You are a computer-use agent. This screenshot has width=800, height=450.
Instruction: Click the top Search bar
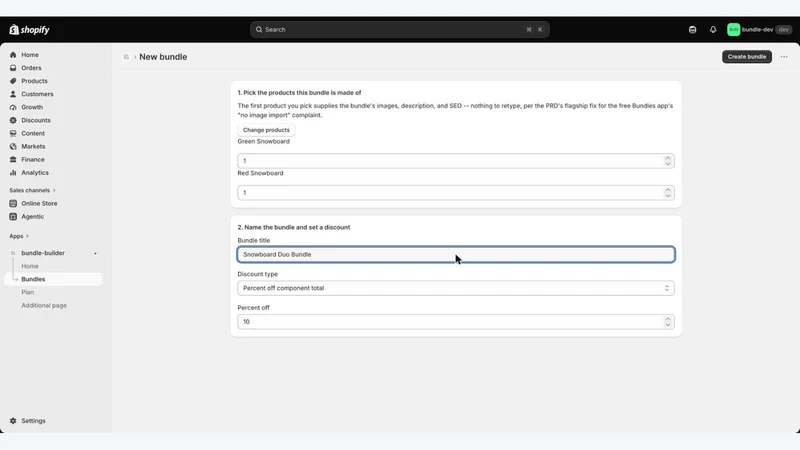pyautogui.click(x=399, y=30)
